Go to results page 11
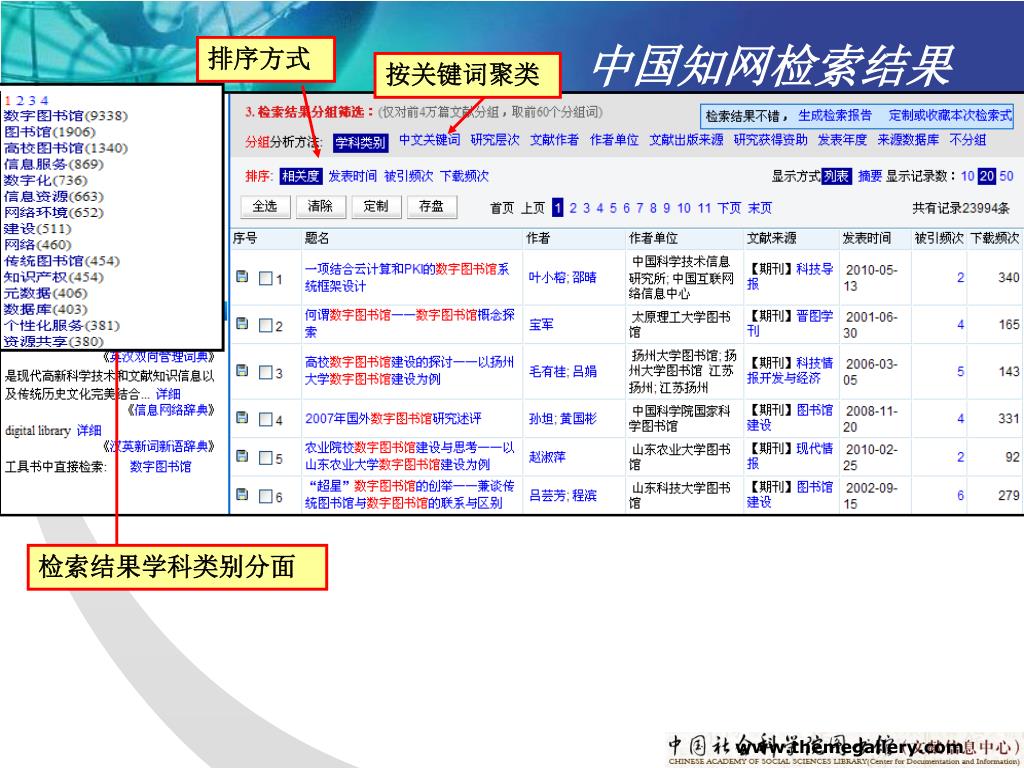1024x768 pixels. [704, 208]
